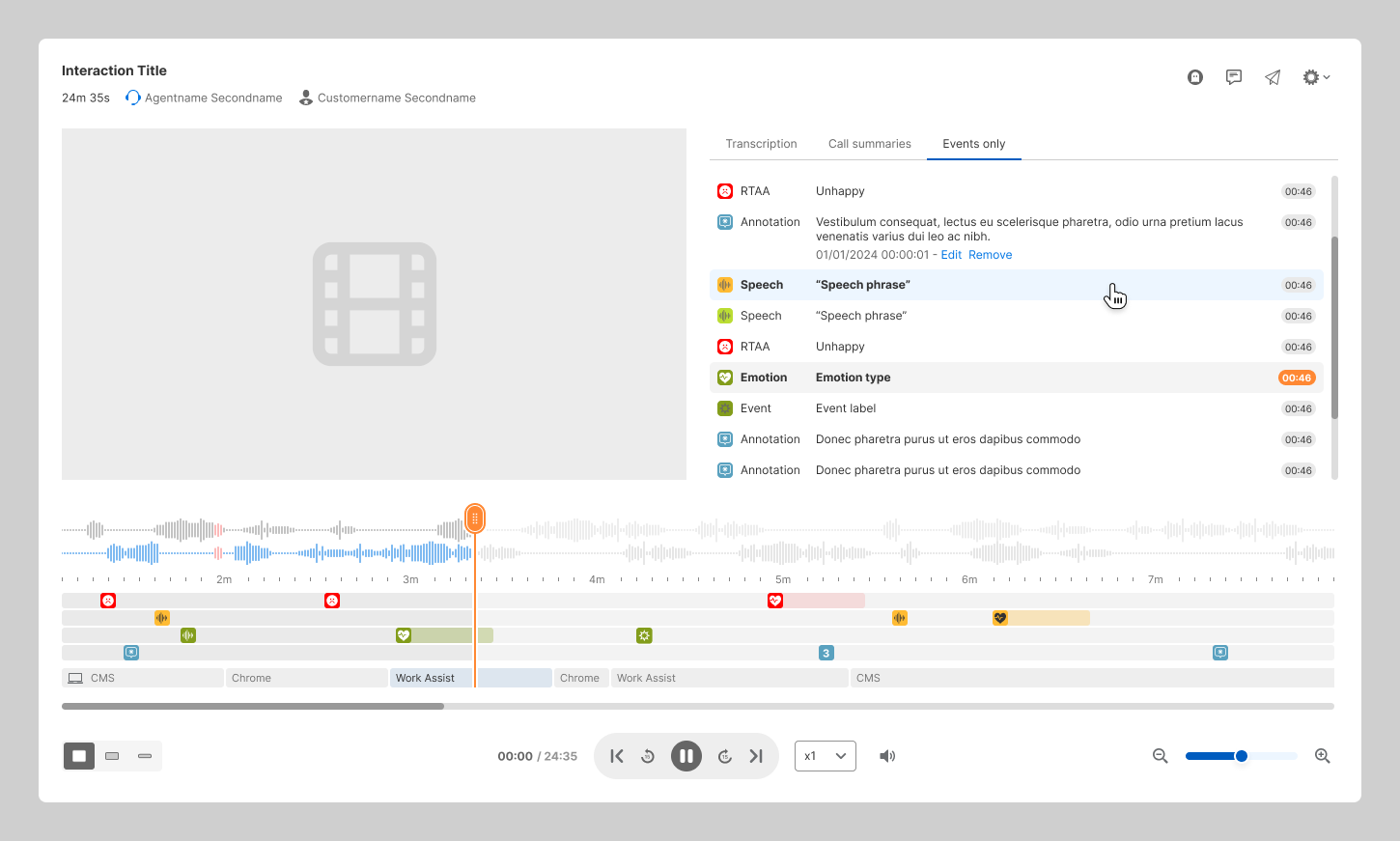Click the paper plane send icon
This screenshot has height=841, width=1400.
(1273, 77)
